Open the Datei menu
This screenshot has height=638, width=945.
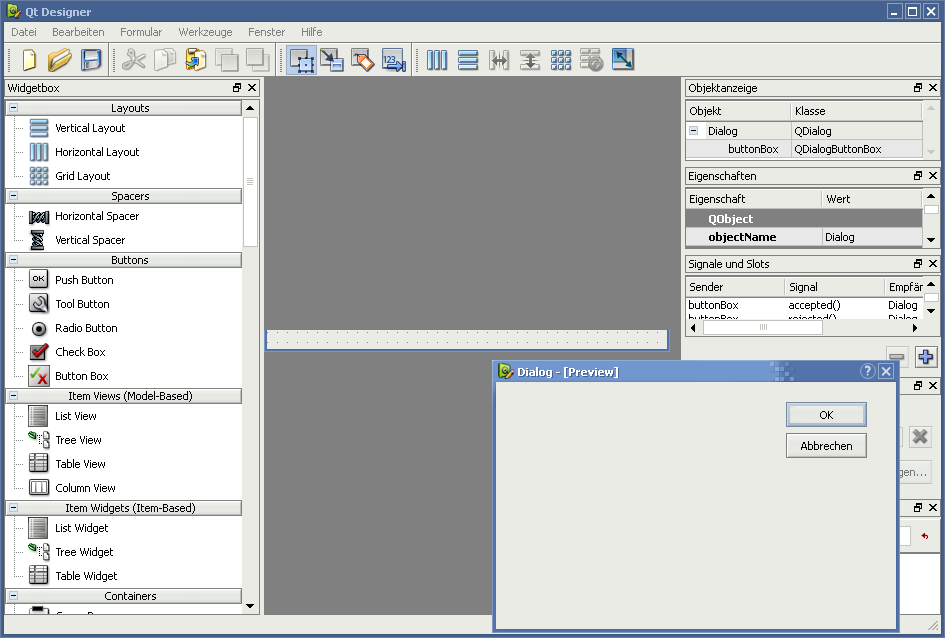pos(24,32)
